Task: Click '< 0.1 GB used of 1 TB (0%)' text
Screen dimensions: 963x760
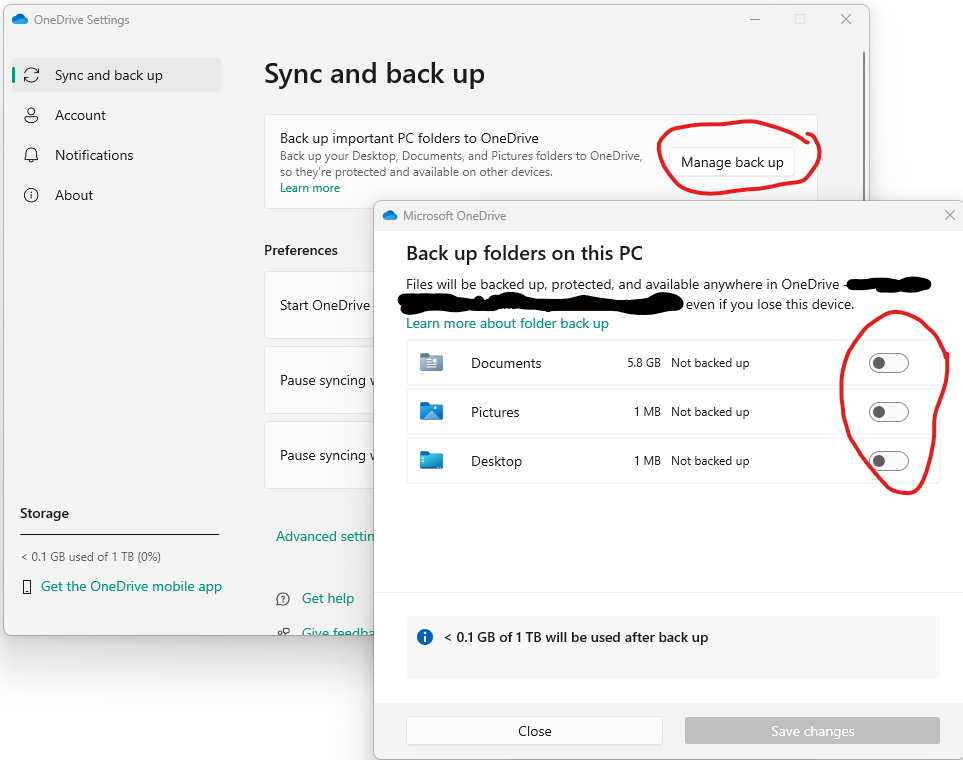Action: (x=91, y=557)
